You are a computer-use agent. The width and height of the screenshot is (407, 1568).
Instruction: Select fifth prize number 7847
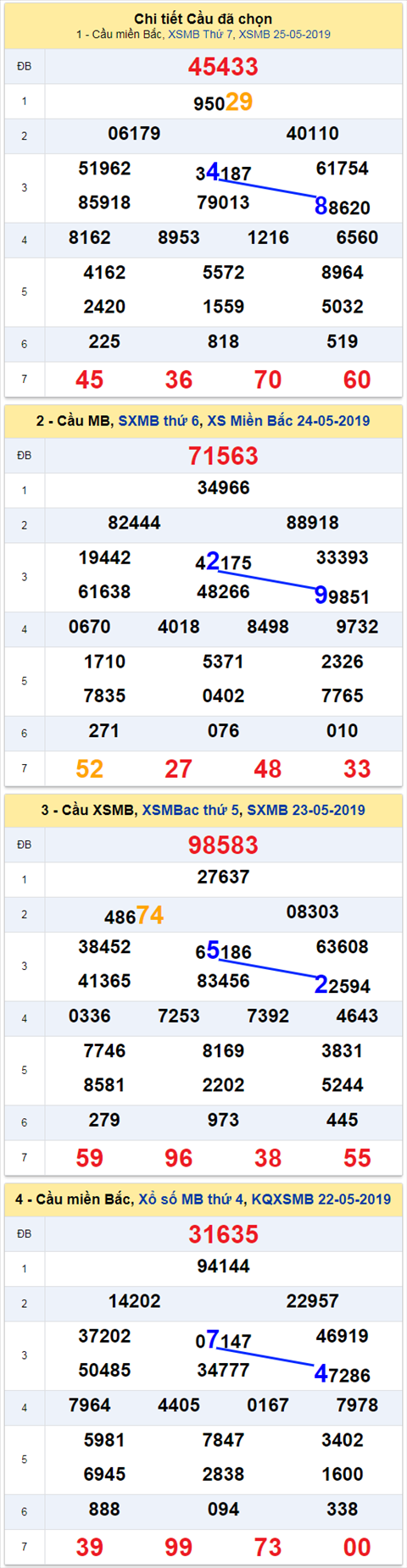pyautogui.click(x=223, y=1440)
